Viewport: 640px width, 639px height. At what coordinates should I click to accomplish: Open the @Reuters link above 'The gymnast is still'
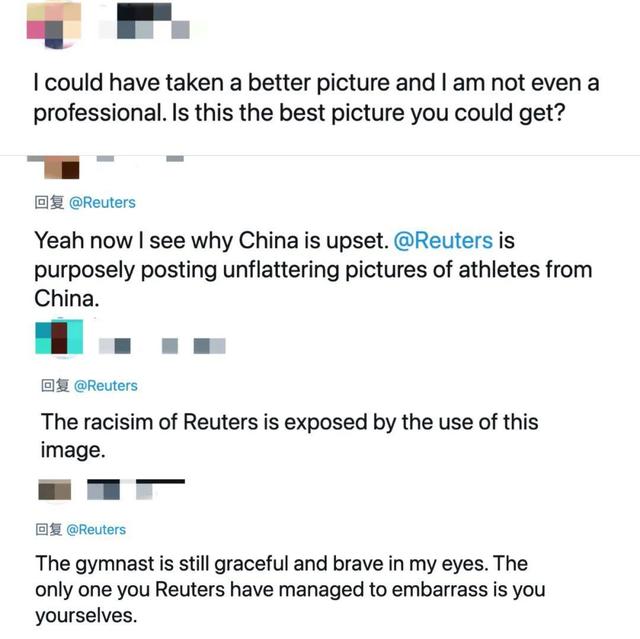pos(96,530)
